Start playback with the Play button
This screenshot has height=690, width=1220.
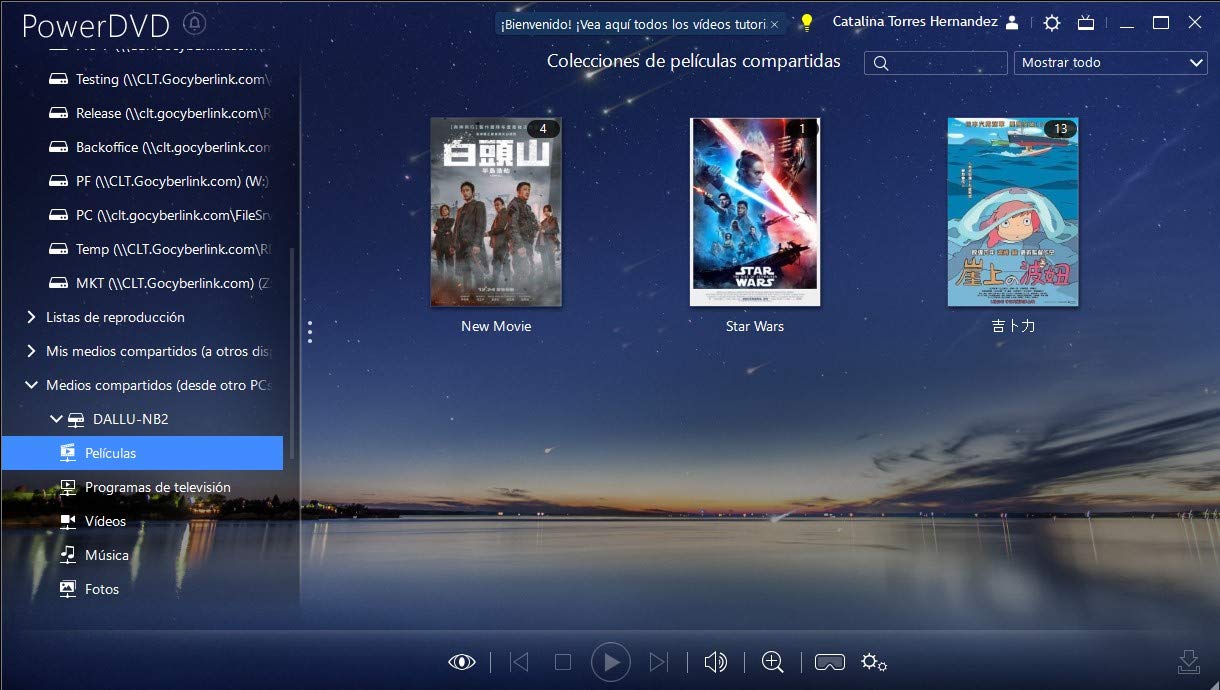(x=611, y=661)
